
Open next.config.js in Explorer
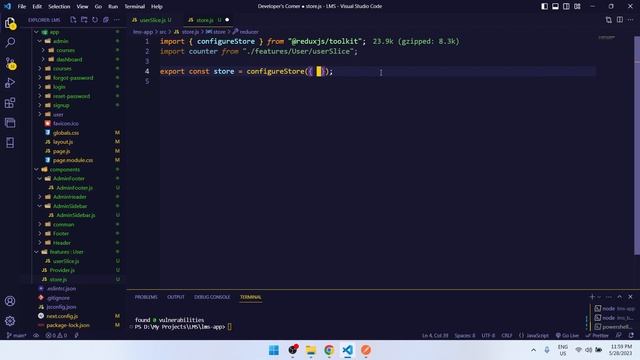(62, 316)
